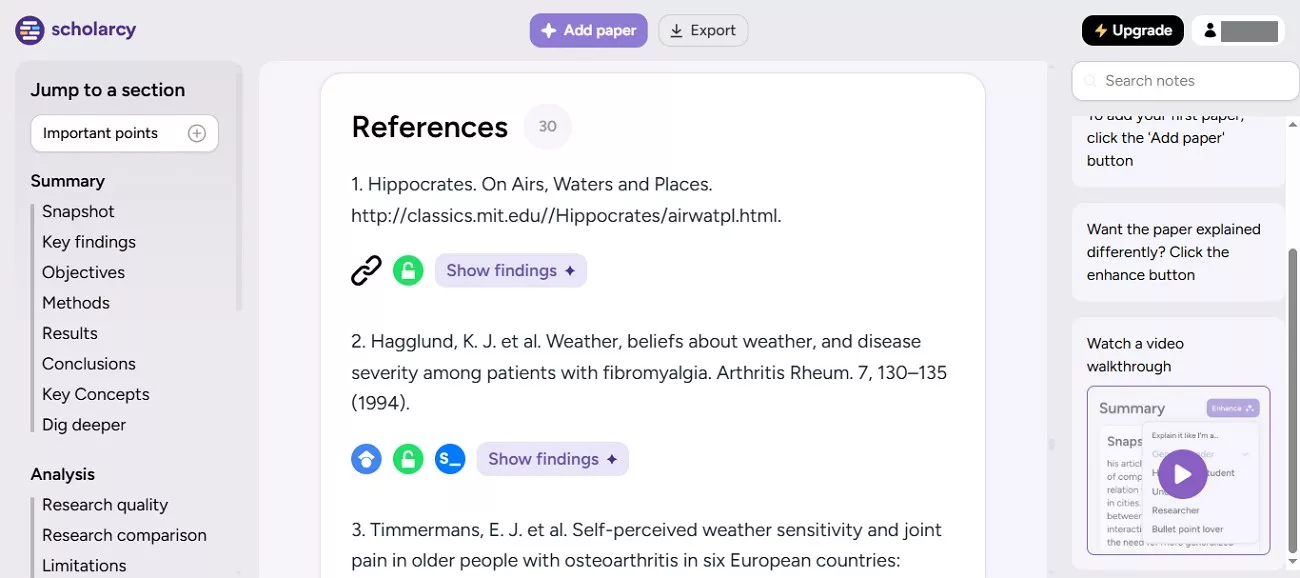Jump to the Key findings section

click(88, 241)
